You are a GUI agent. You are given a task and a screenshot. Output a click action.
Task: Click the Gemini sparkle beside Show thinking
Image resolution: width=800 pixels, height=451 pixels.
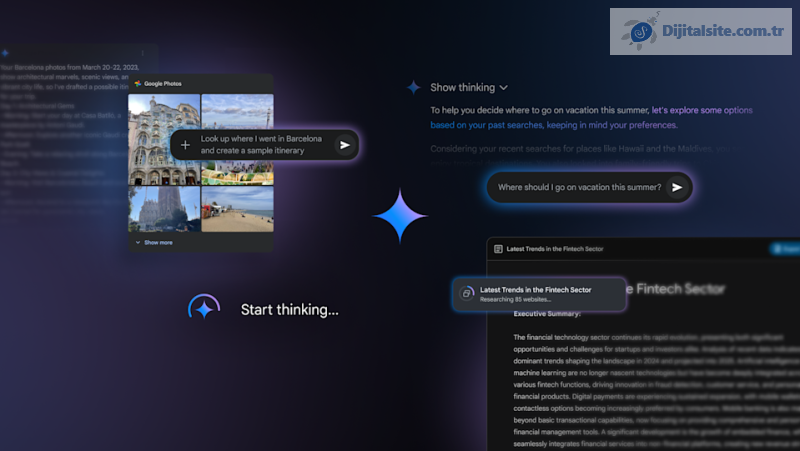point(413,88)
